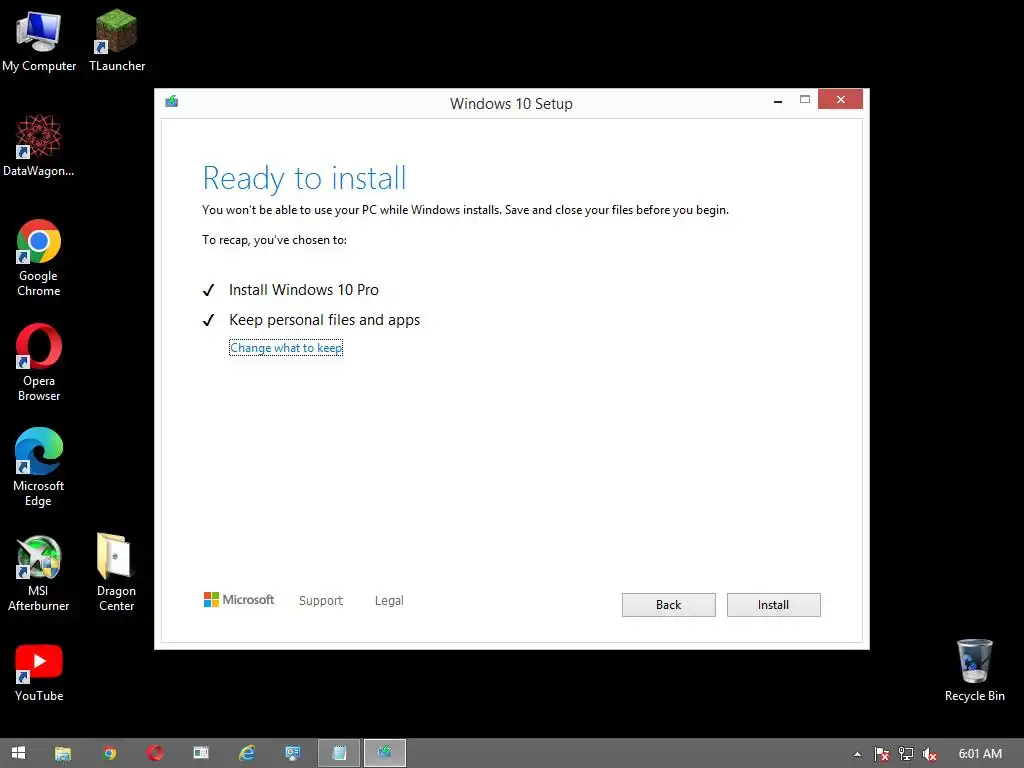Launch Google Chrome from desktop
This screenshot has width=1024, height=768.
[39, 258]
